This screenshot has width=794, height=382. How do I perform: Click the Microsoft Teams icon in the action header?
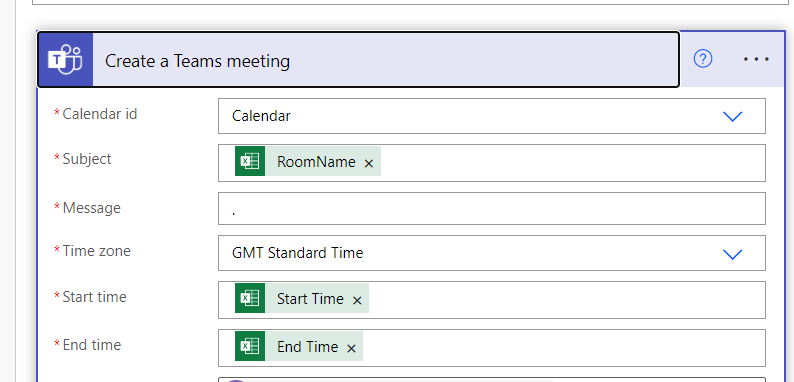65,60
